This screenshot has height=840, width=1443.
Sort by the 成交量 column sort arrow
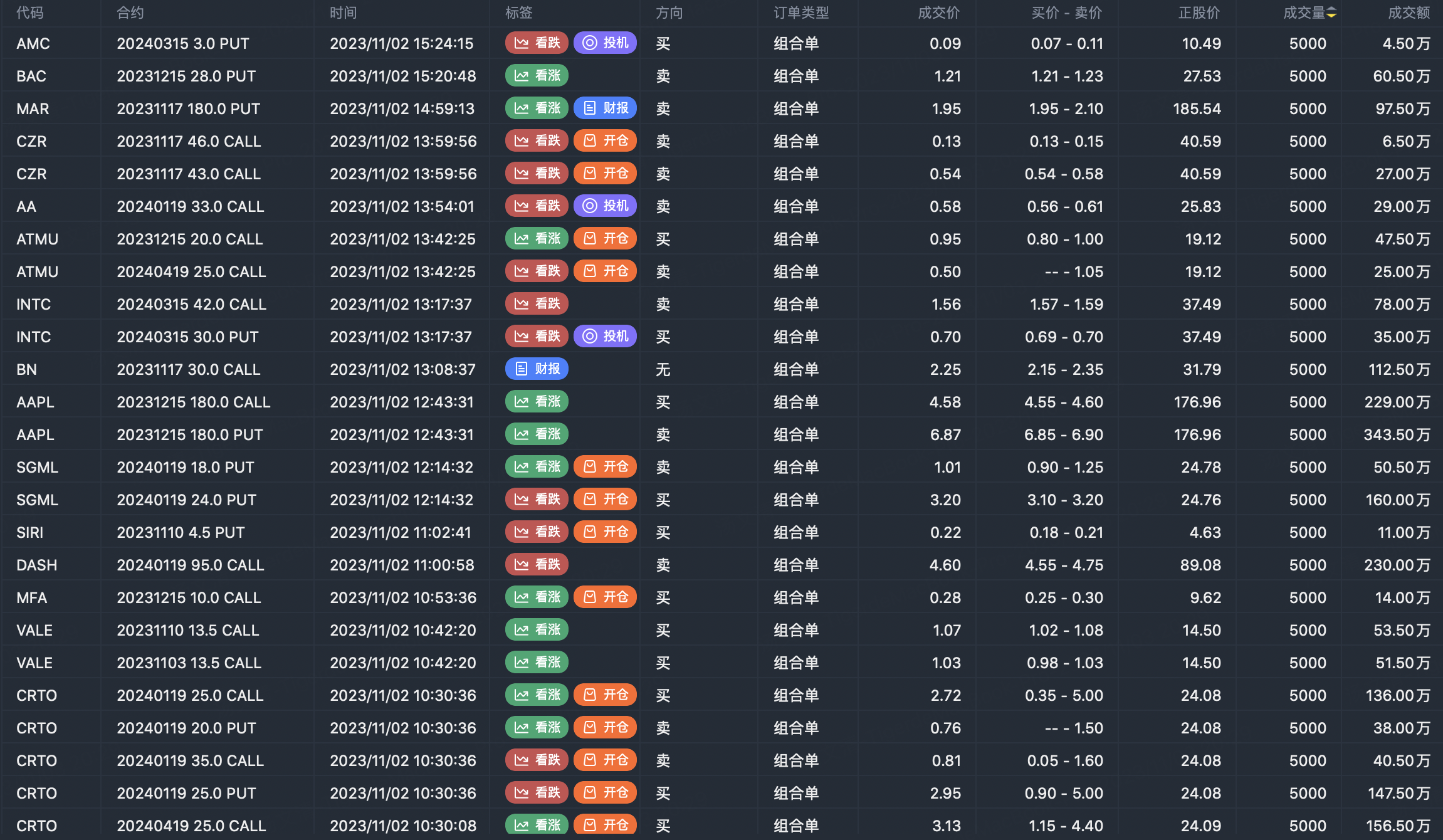1331,13
